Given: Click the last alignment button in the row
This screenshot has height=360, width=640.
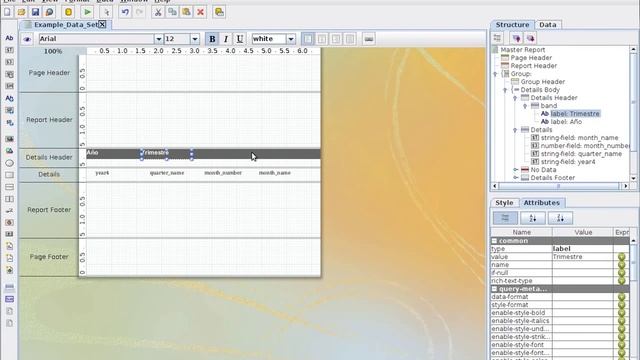Looking at the screenshot, I should pos(350,39).
